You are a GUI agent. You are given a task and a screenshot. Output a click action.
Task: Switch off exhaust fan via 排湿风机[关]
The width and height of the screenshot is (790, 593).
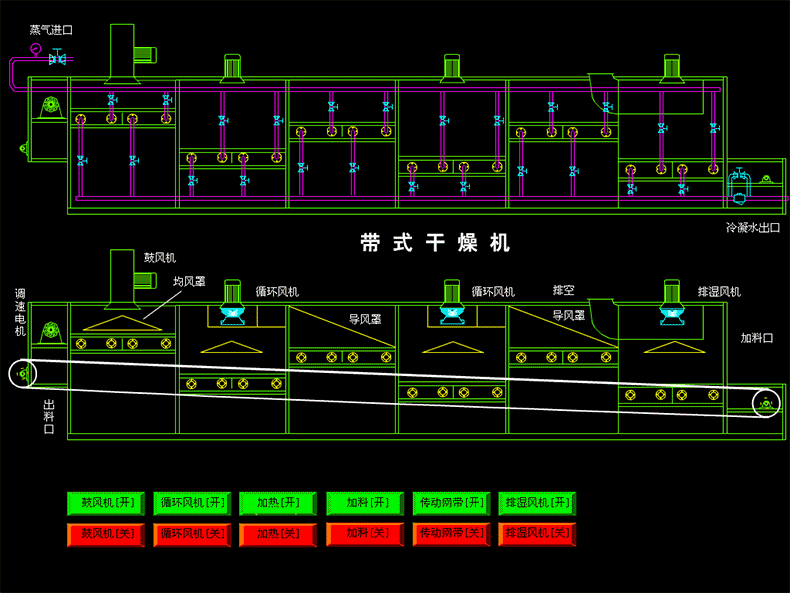(x=537, y=535)
